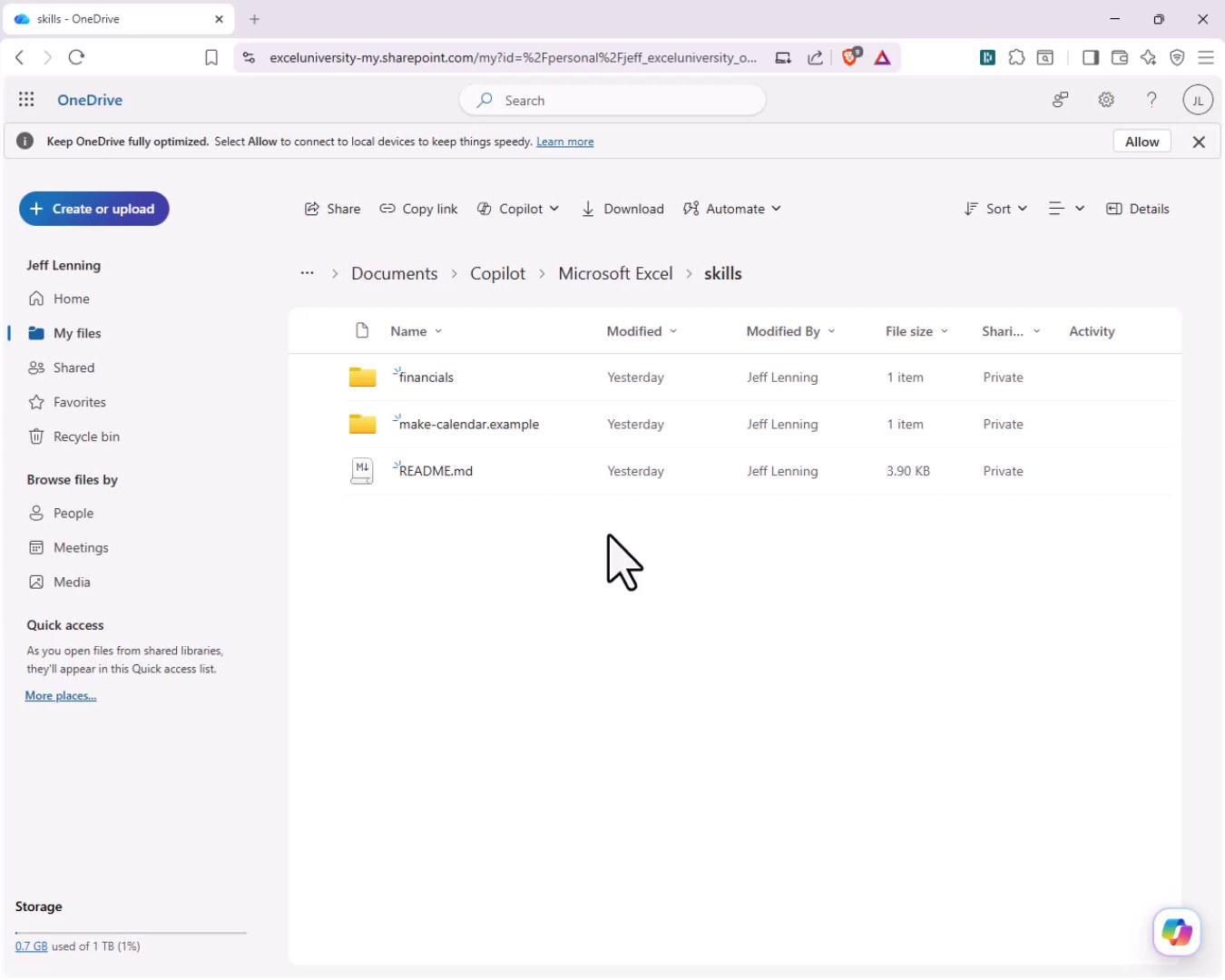This screenshot has height=980, width=1225.
Task: Open the Recycle bin
Action: [x=74, y=436]
